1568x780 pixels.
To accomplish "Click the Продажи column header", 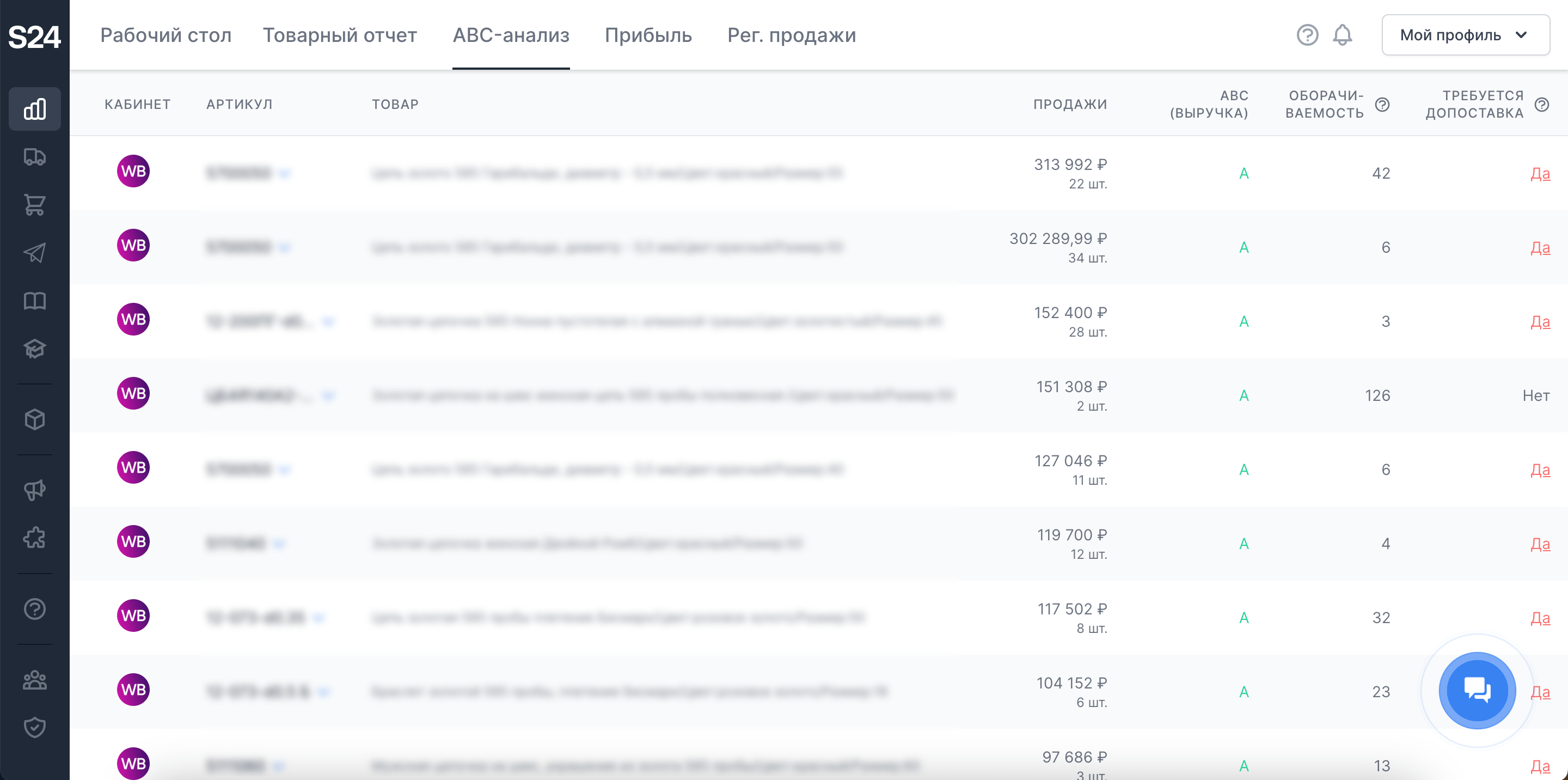I will click(1069, 104).
